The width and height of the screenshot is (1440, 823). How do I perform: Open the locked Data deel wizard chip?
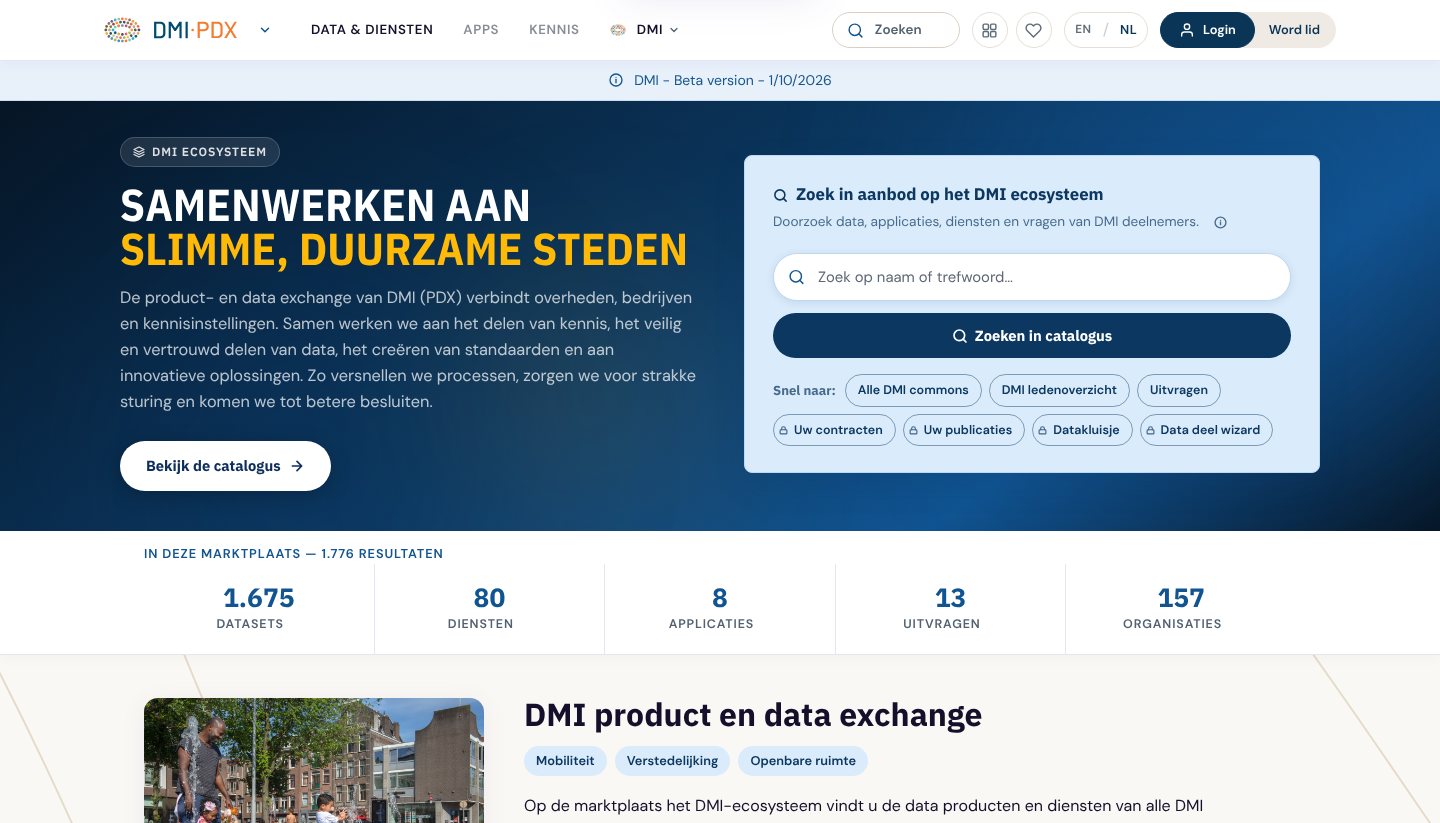tap(1206, 430)
